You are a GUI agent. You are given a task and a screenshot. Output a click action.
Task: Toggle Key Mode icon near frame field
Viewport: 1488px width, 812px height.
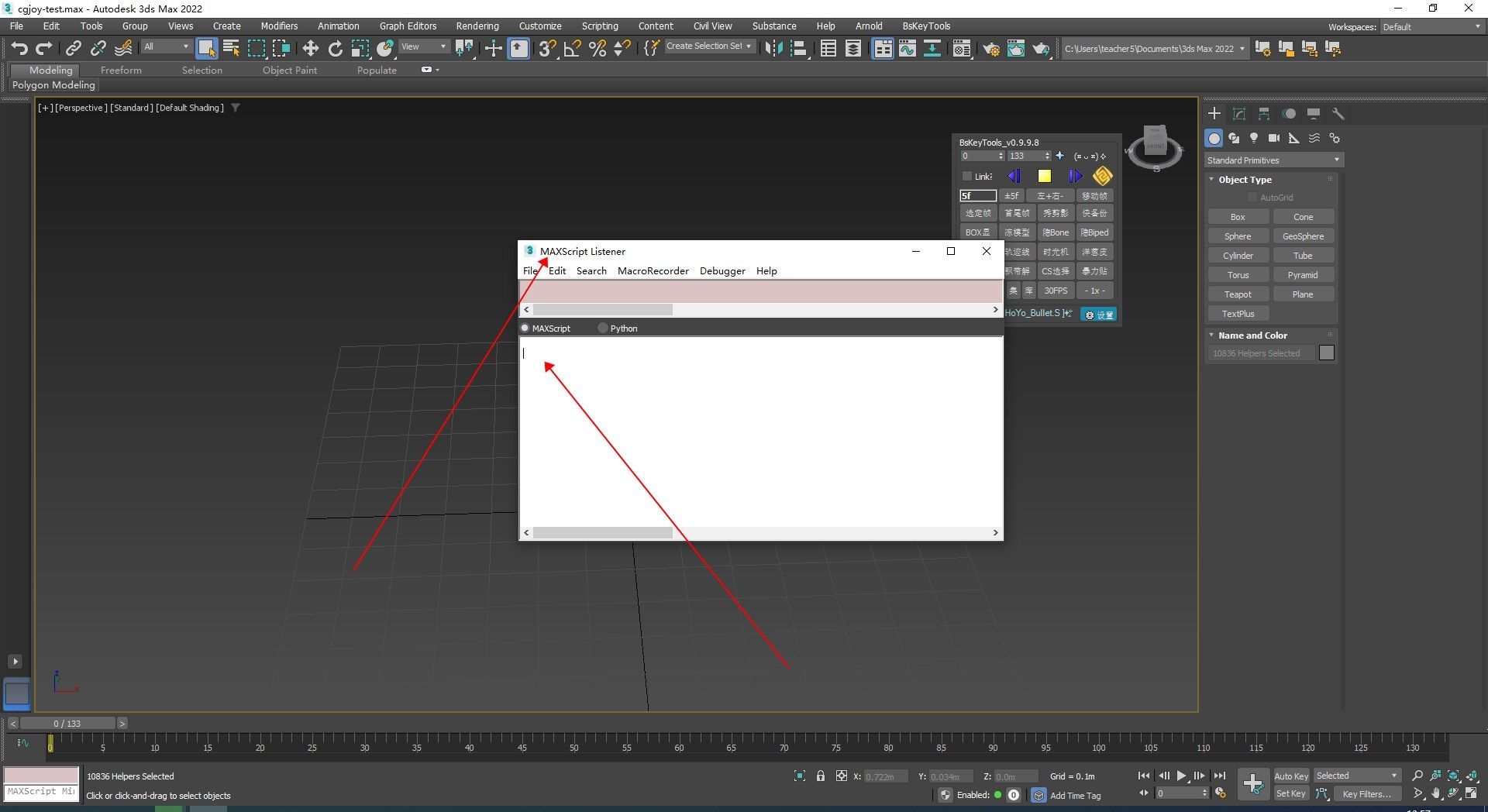click(x=1144, y=793)
